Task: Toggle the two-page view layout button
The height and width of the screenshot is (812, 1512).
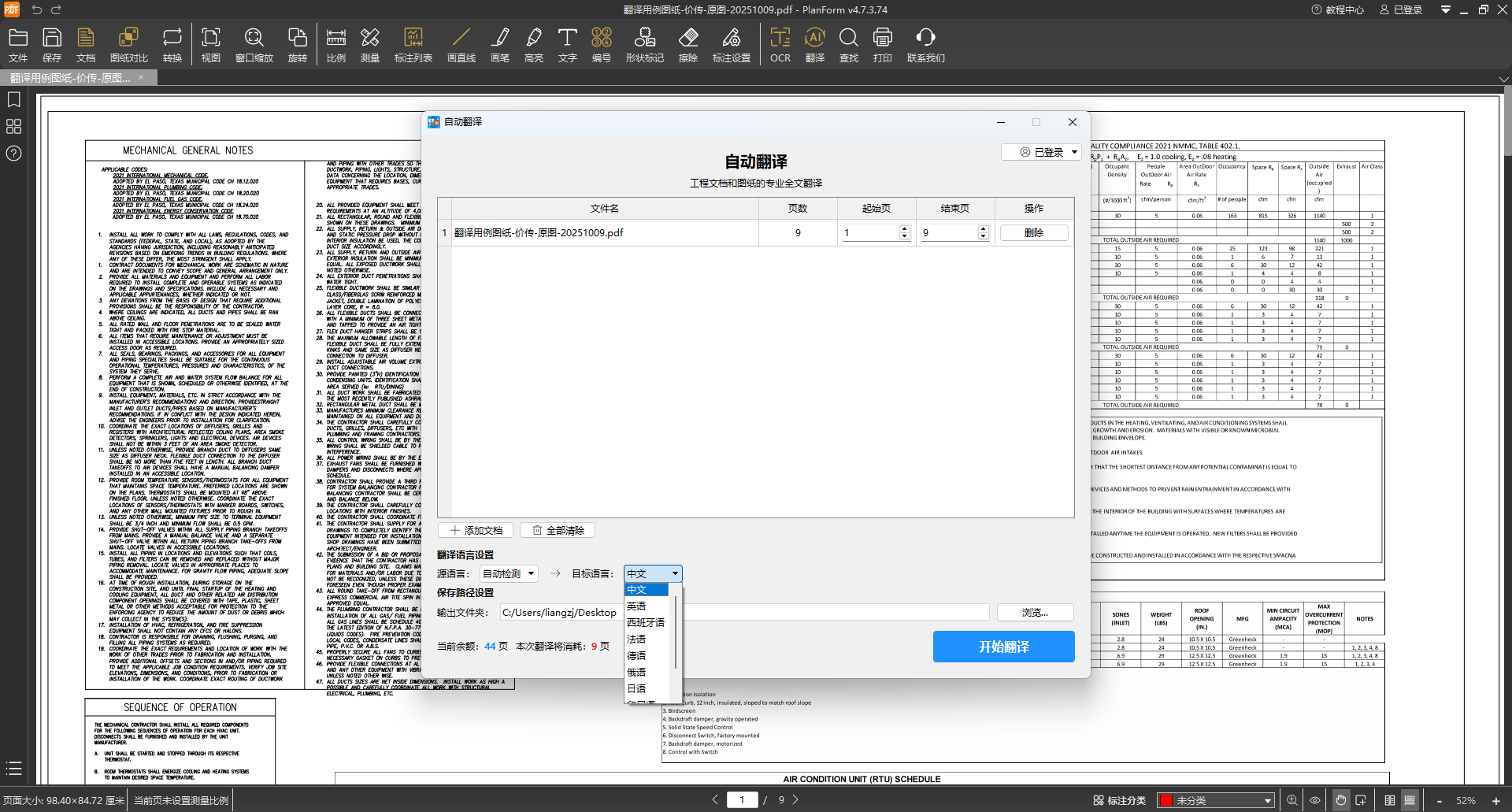Action: click(1390, 800)
